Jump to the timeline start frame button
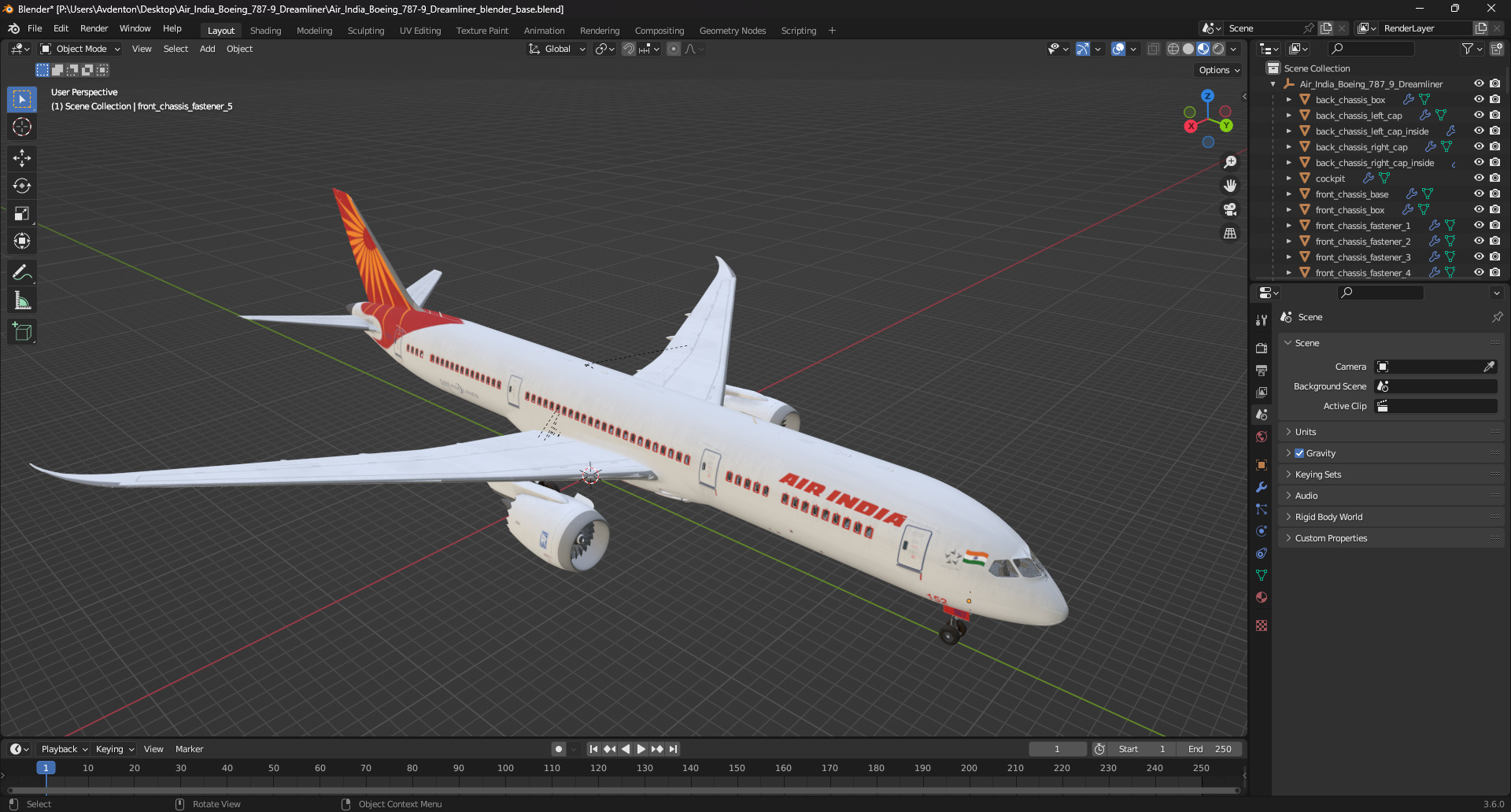The height and width of the screenshot is (812, 1511). (593, 749)
